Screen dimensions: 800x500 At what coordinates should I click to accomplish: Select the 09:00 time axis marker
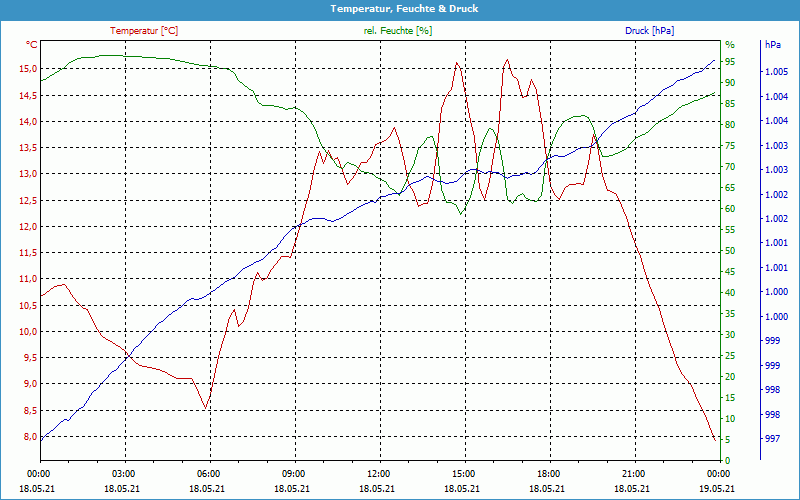(294, 474)
